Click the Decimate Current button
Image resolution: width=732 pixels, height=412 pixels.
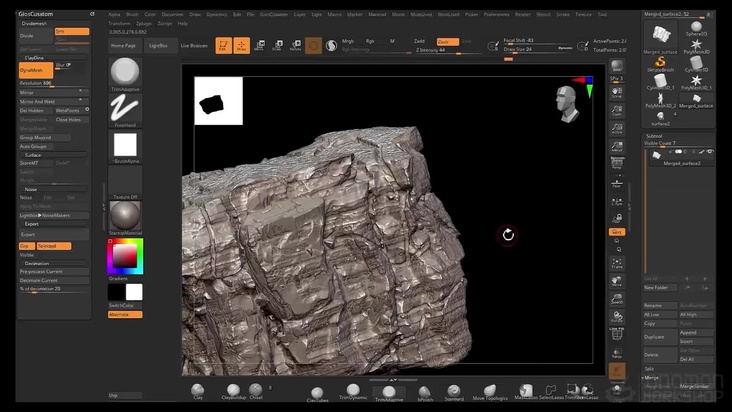(x=54, y=280)
